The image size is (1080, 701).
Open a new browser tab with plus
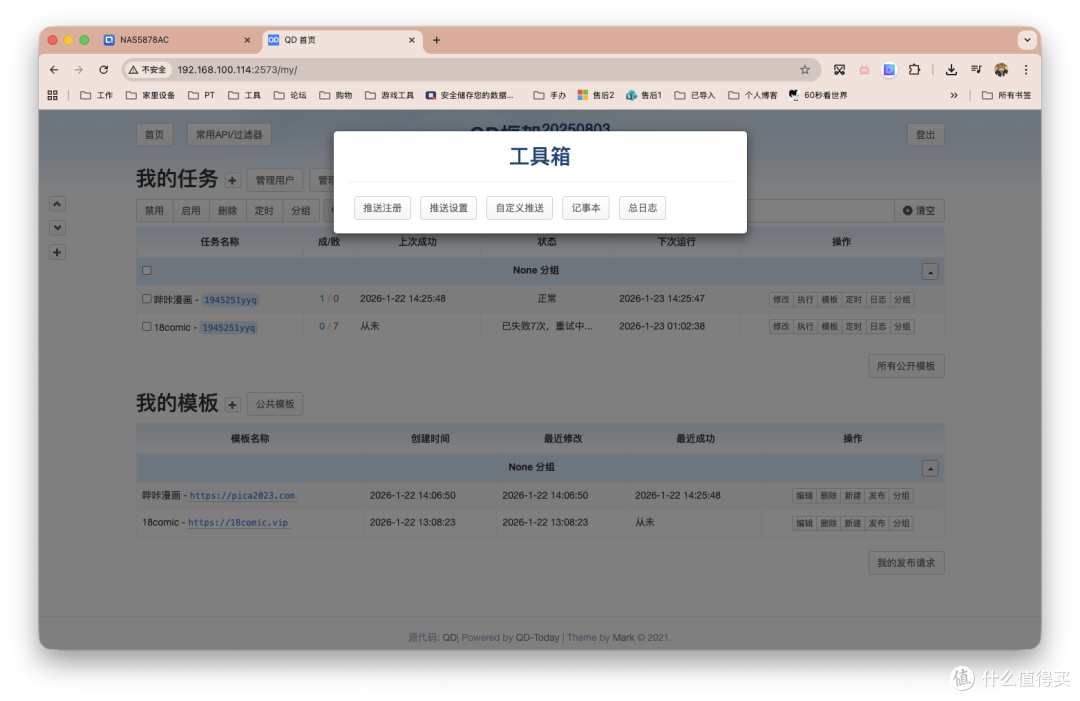(x=436, y=40)
